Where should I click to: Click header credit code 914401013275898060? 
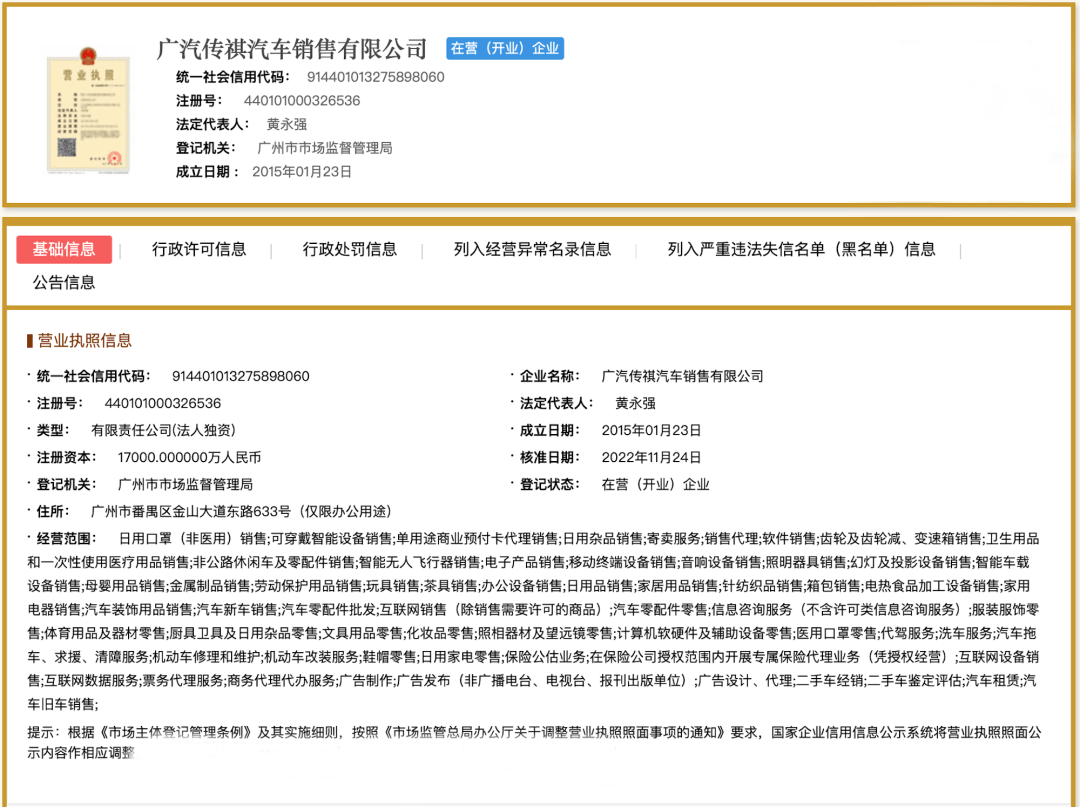375,77
